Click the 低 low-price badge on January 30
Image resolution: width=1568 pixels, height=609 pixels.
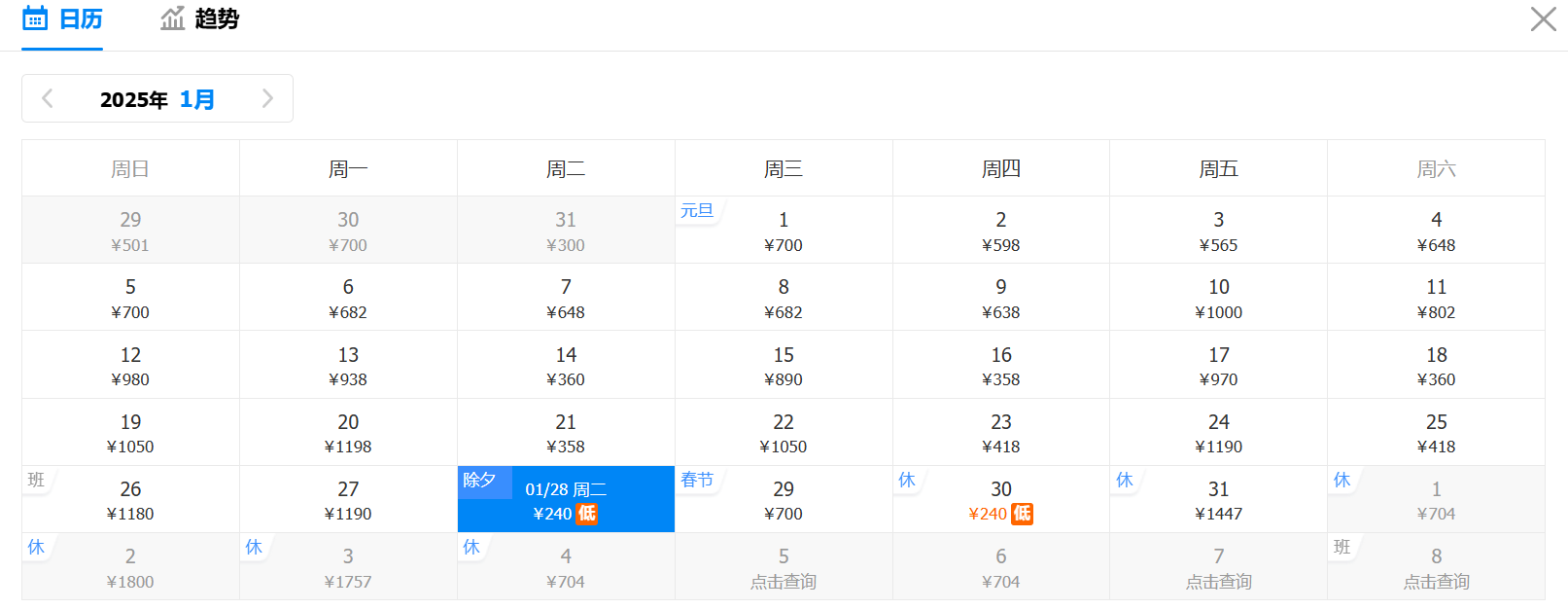tap(1022, 514)
